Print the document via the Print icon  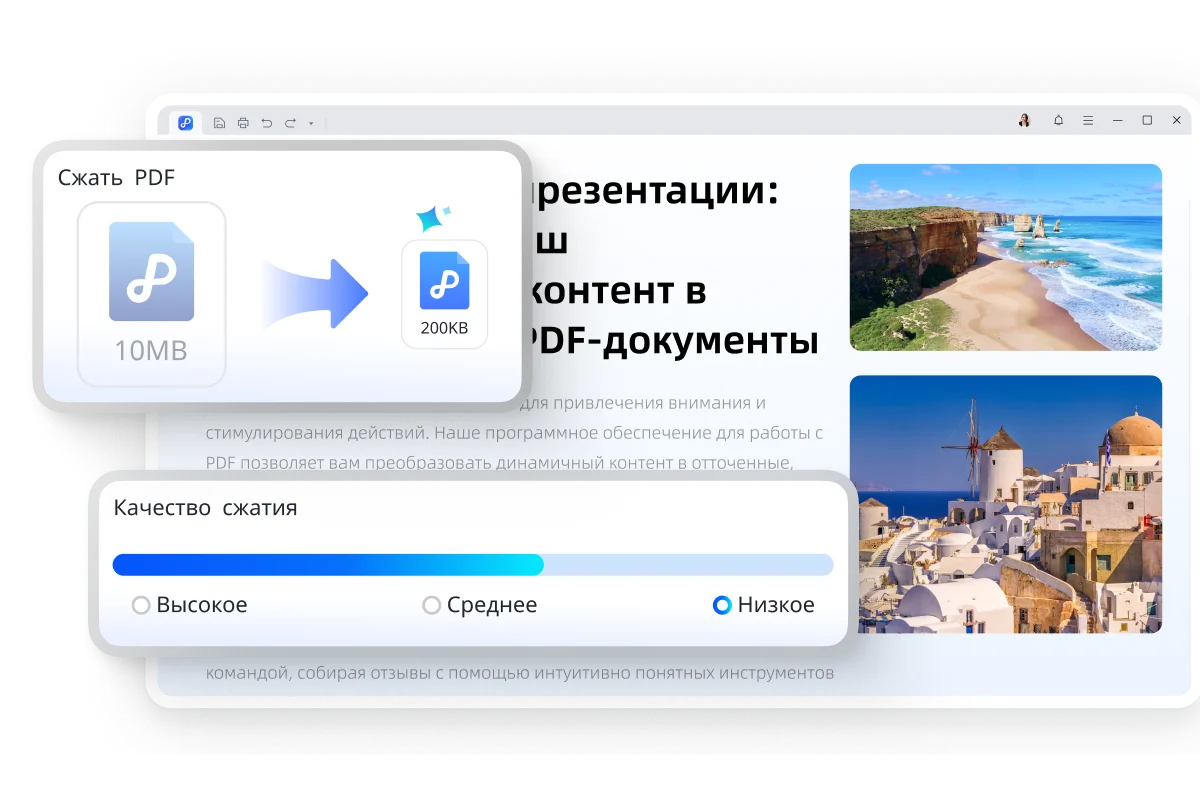click(243, 122)
